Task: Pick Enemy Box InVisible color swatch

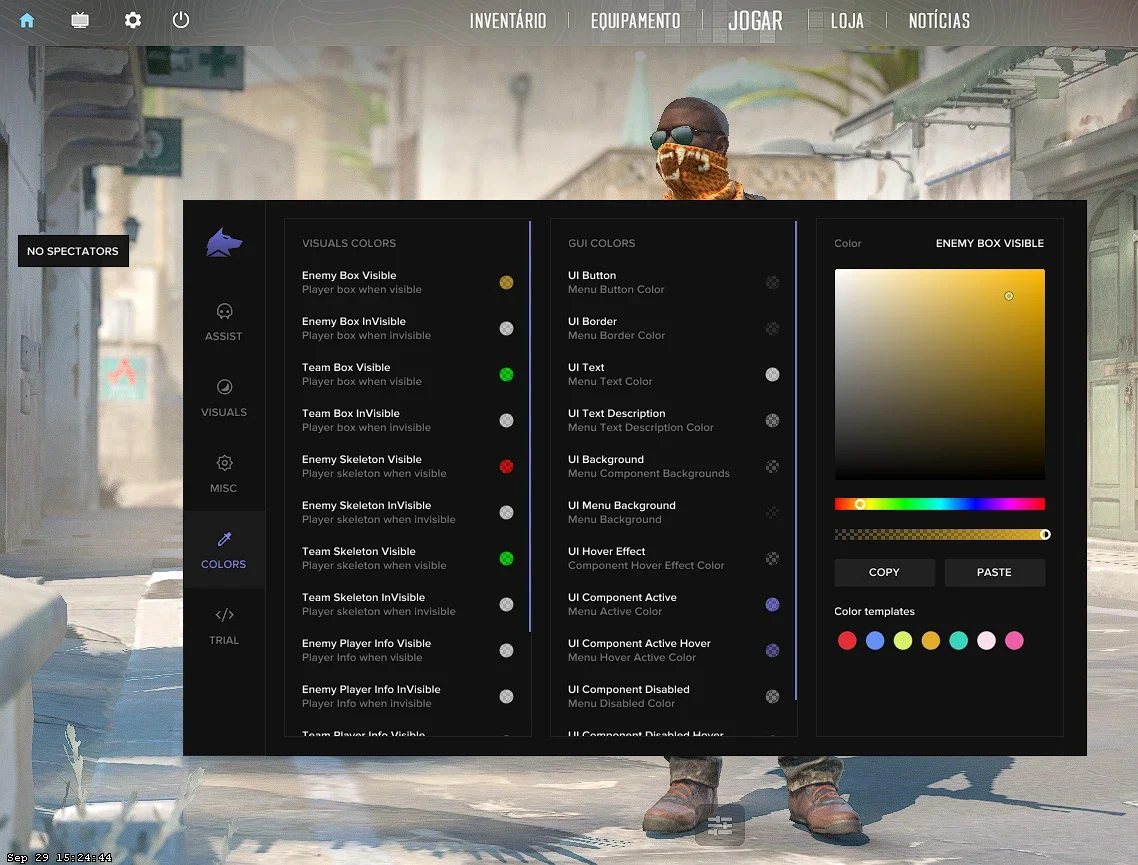Action: pyautogui.click(x=507, y=329)
